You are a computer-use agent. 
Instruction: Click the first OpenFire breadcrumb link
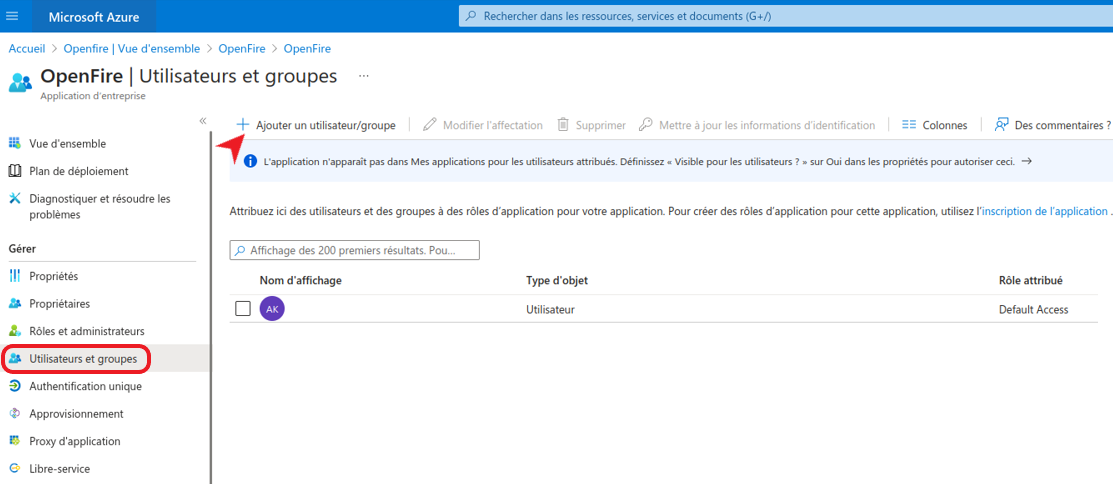[x=242, y=49]
